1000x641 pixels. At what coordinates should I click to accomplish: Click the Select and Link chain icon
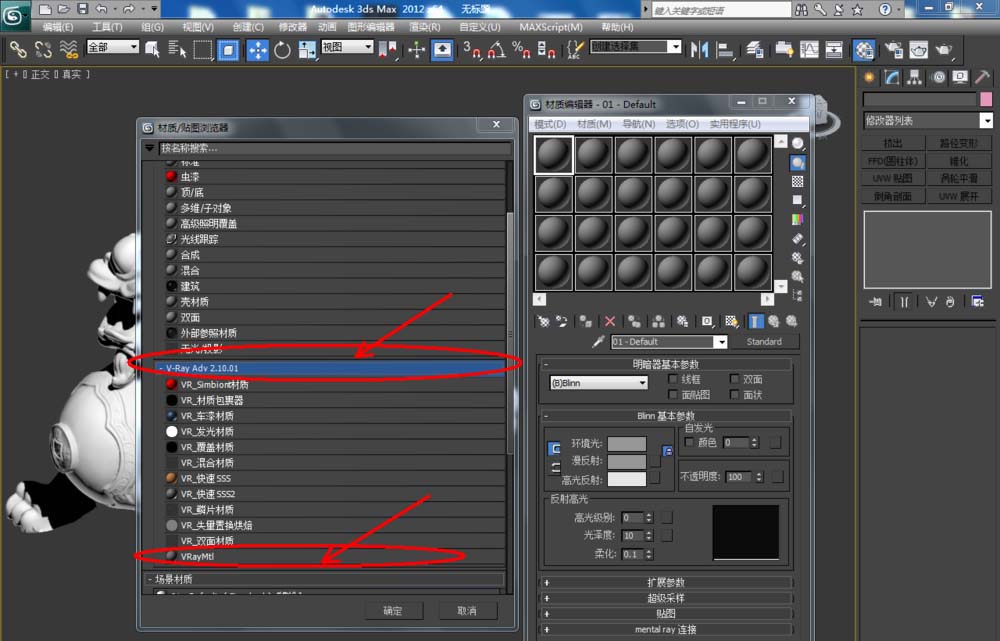18,50
